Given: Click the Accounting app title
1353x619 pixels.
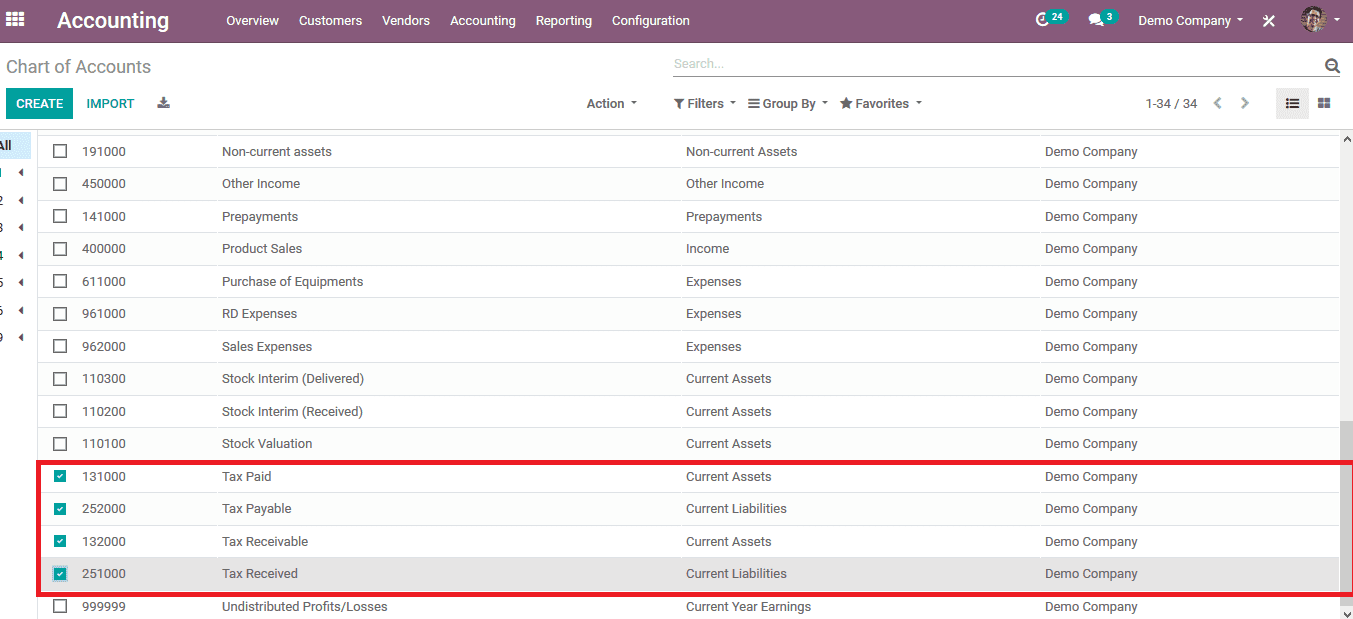Looking at the screenshot, I should [113, 20].
